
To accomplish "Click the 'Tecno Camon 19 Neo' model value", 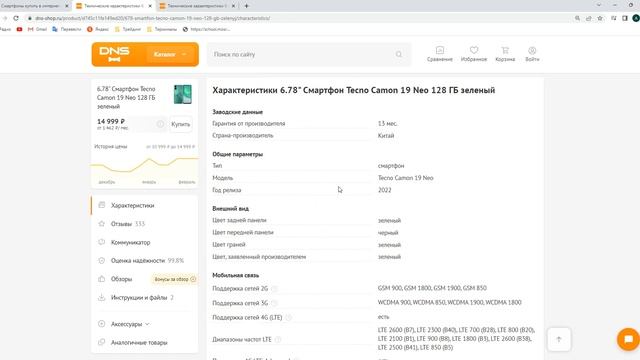I will click(x=405, y=178).
